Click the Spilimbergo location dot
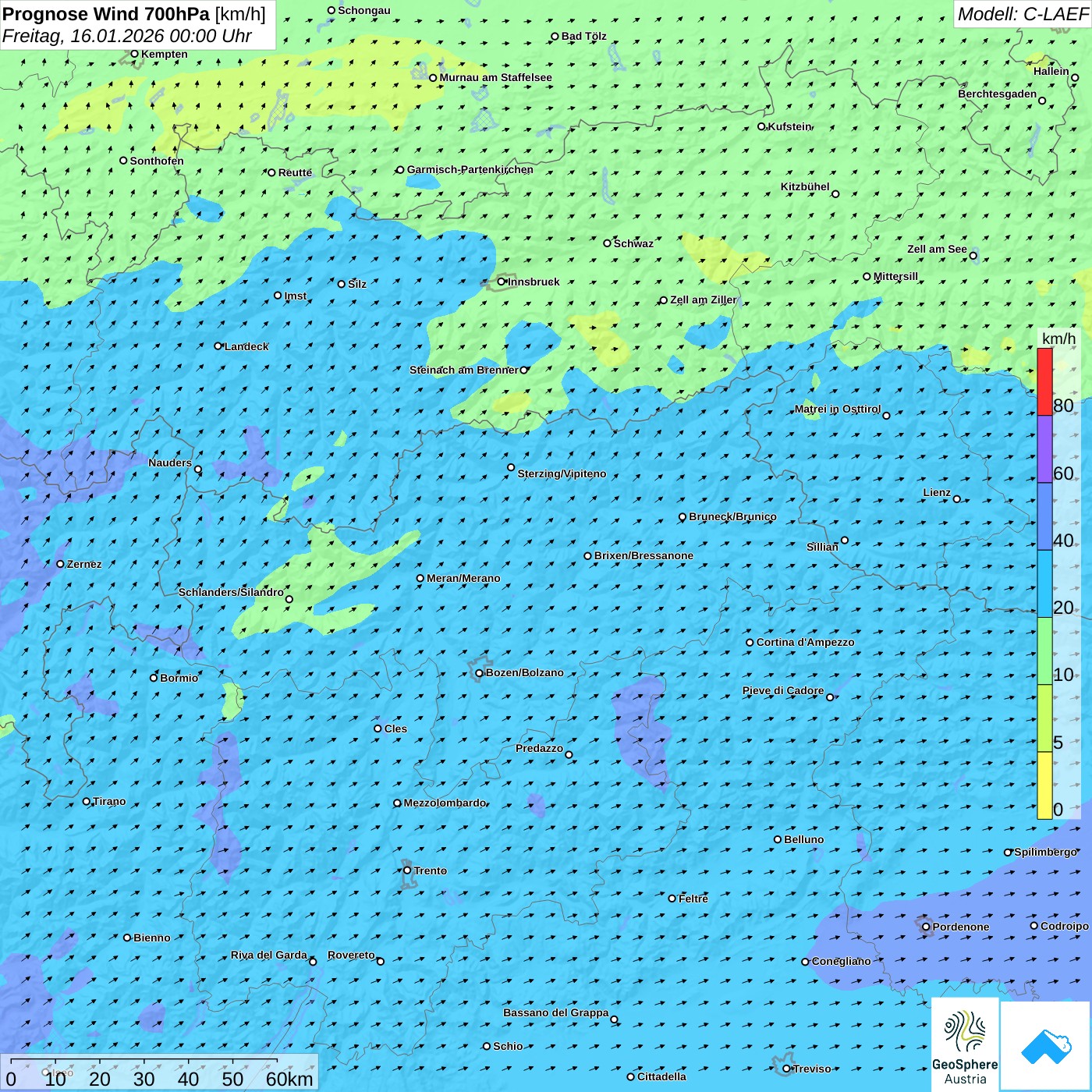Image resolution: width=1092 pixels, height=1092 pixels. click(x=1008, y=852)
